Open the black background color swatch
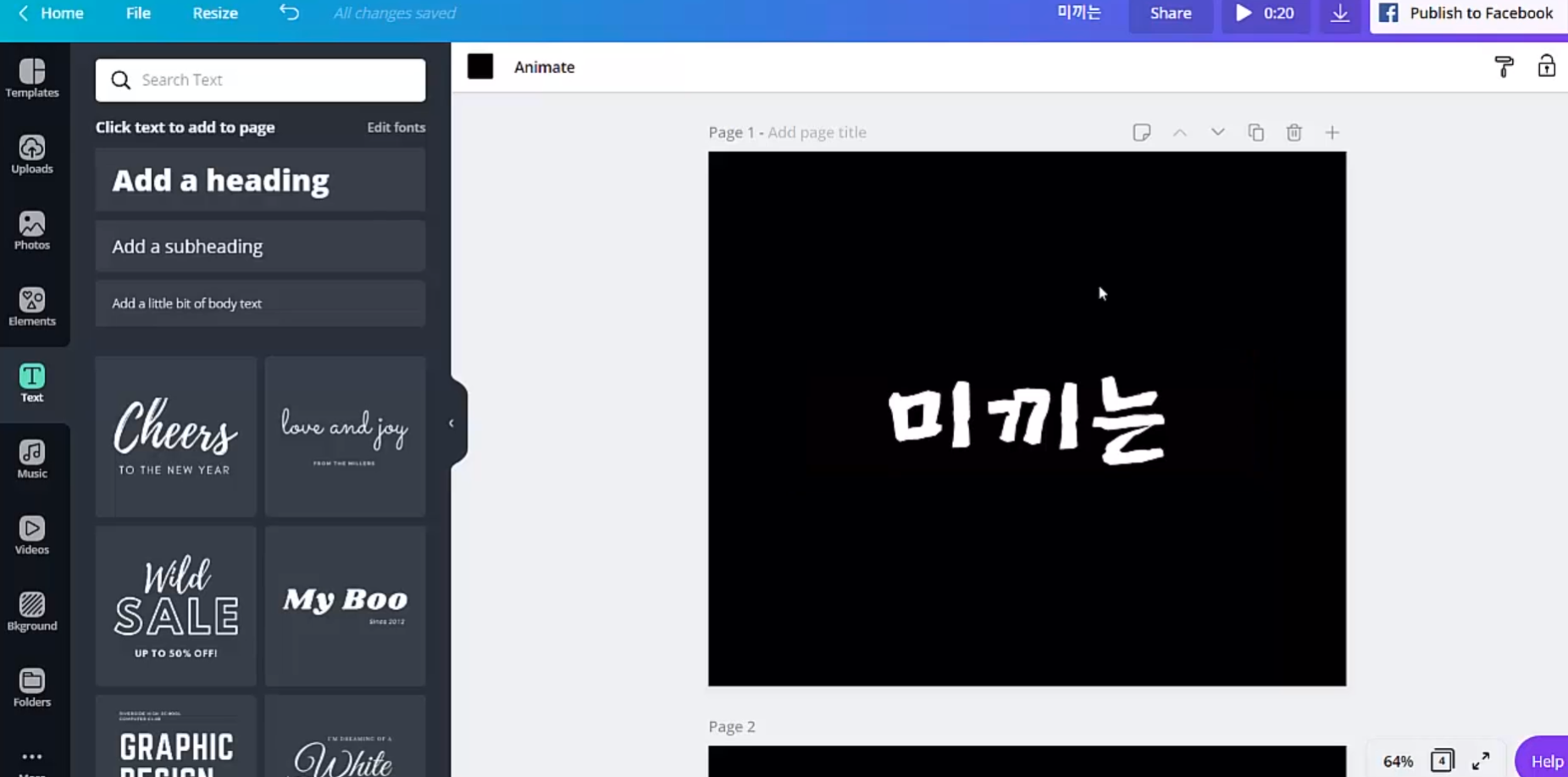This screenshot has height=777, width=1568. tap(480, 66)
